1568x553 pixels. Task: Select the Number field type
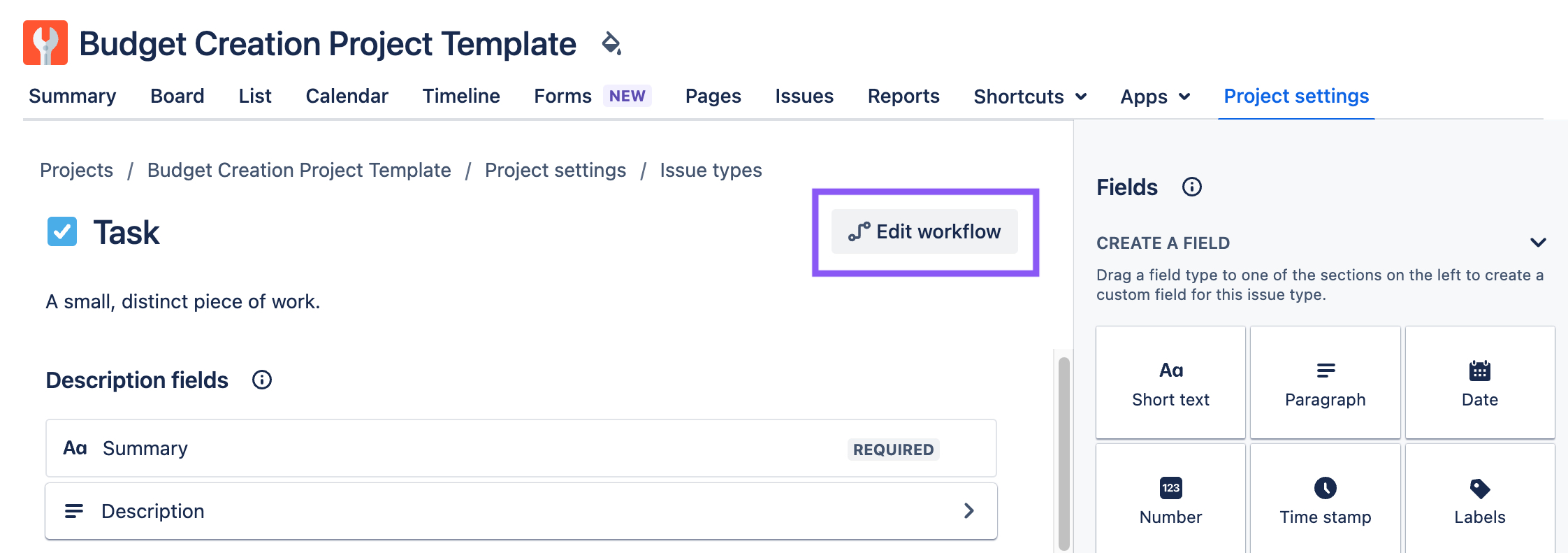pyautogui.click(x=1170, y=500)
